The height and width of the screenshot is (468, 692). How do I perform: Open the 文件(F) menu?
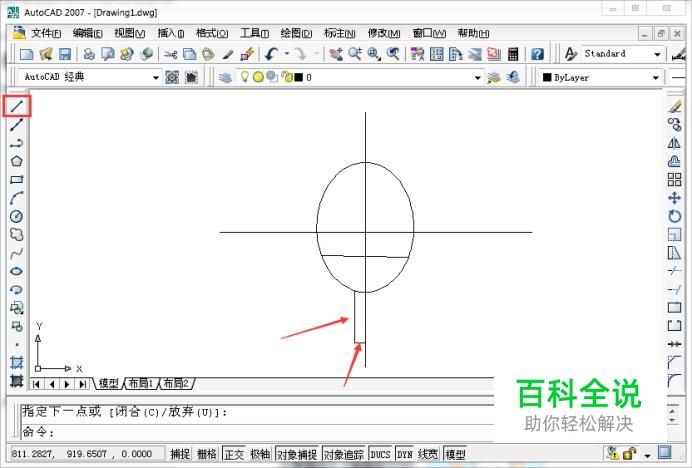coord(46,33)
